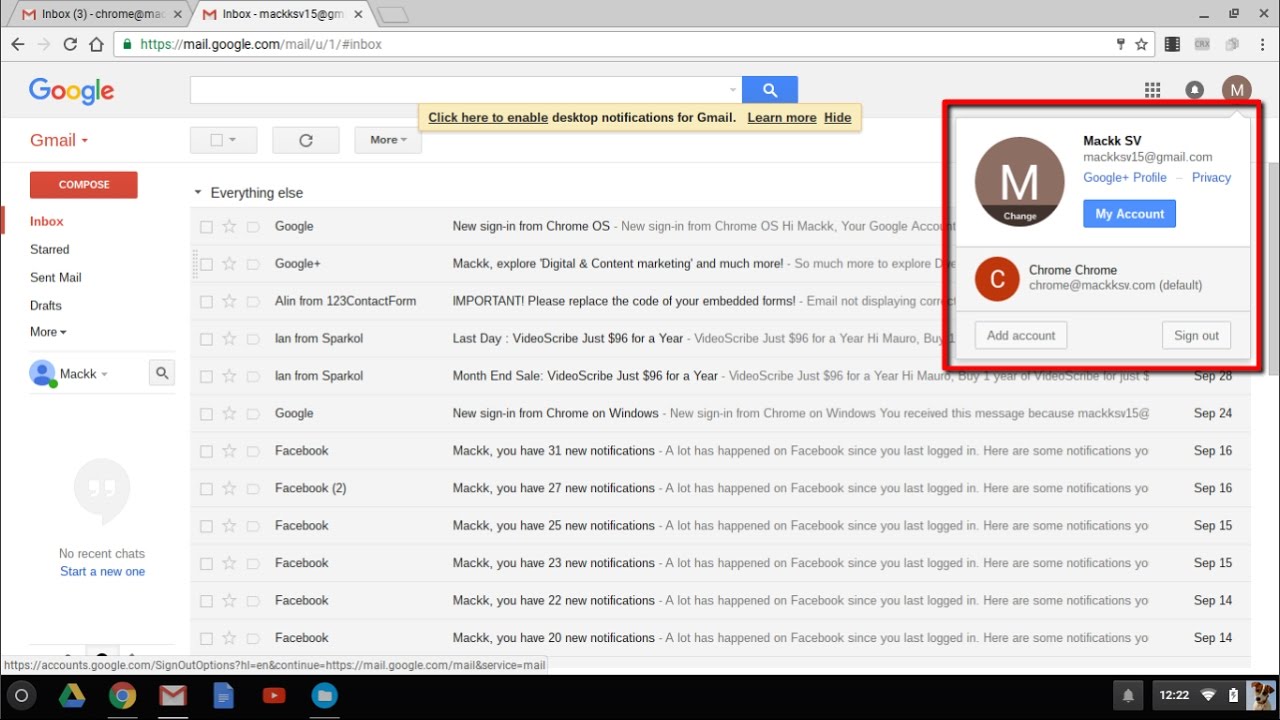Open the Google notifications bell
1280x720 pixels.
(x=1194, y=90)
